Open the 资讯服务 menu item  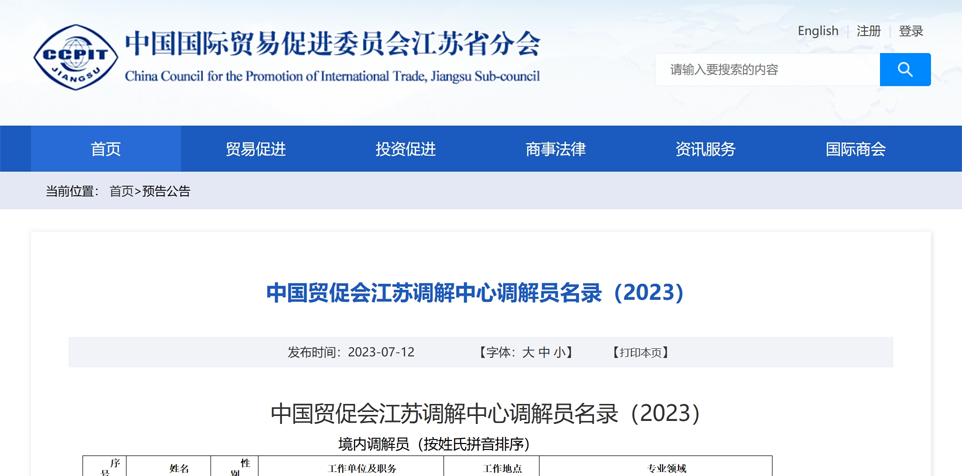pos(706,149)
